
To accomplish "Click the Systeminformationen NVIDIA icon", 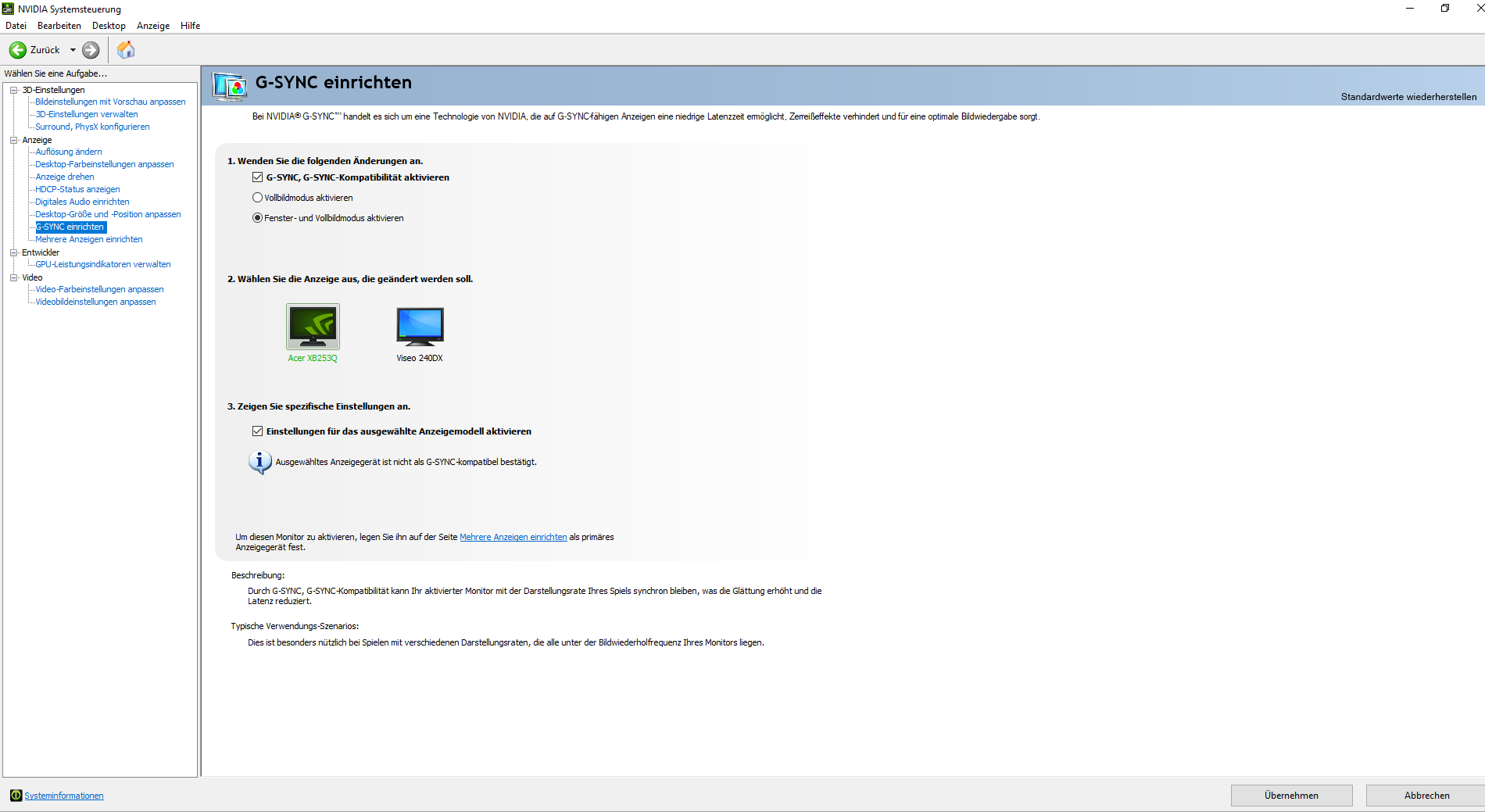I will click(x=16, y=796).
